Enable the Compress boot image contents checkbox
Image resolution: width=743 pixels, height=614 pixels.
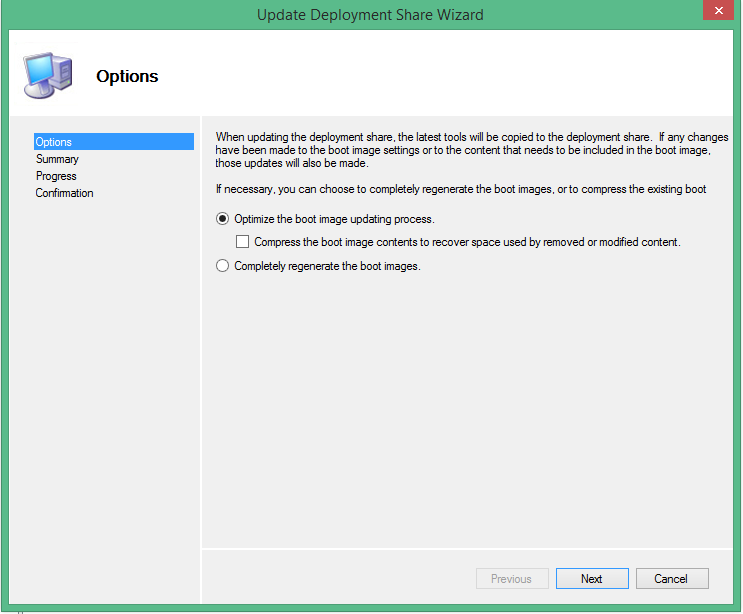pos(242,242)
